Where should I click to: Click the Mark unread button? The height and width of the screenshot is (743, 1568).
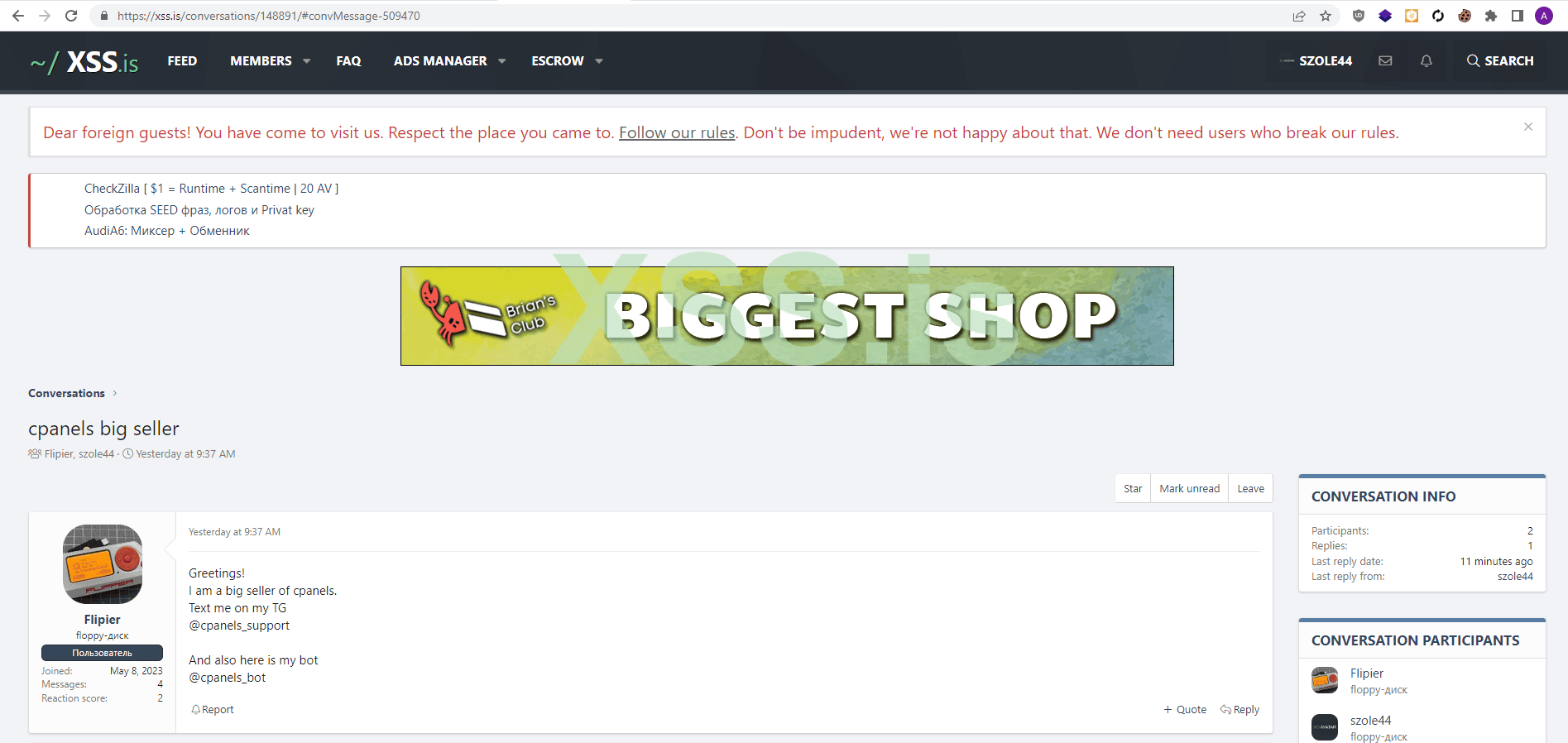click(1190, 489)
